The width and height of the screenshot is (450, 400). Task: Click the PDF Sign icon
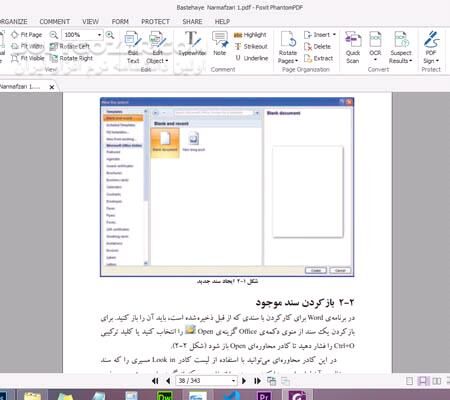[431, 39]
